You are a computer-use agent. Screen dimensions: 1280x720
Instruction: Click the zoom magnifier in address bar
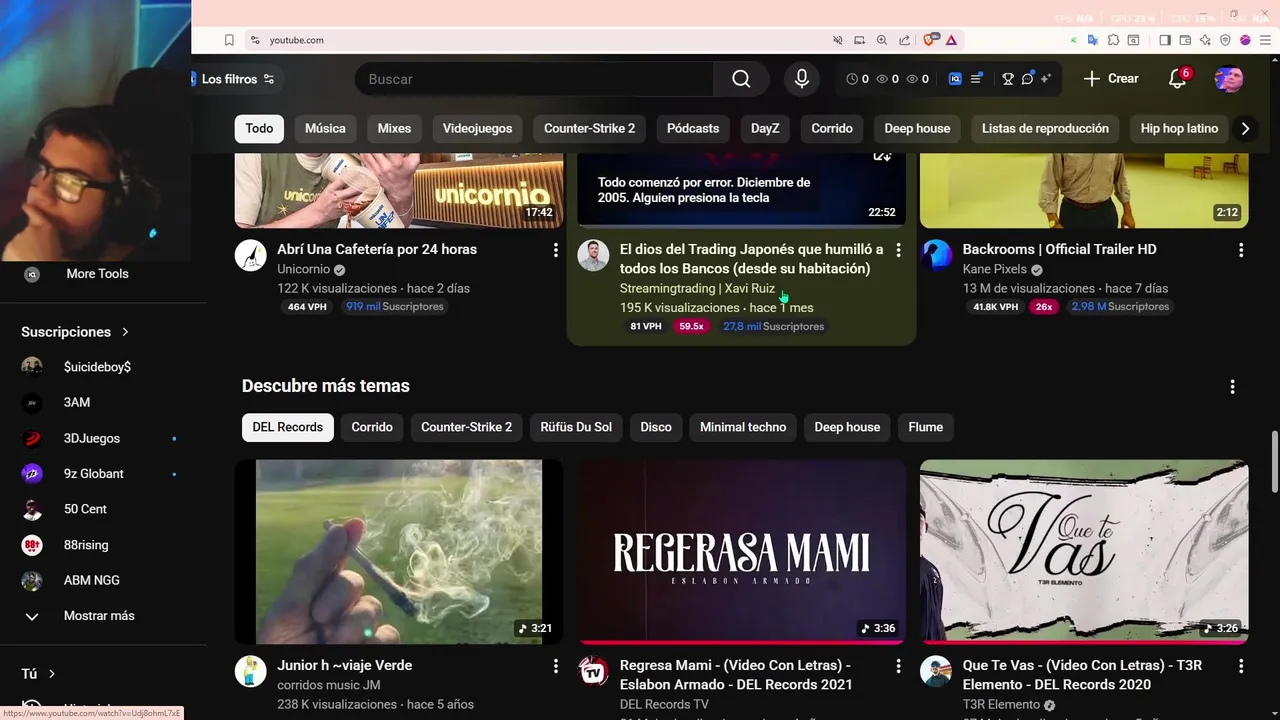pyautogui.click(x=882, y=40)
